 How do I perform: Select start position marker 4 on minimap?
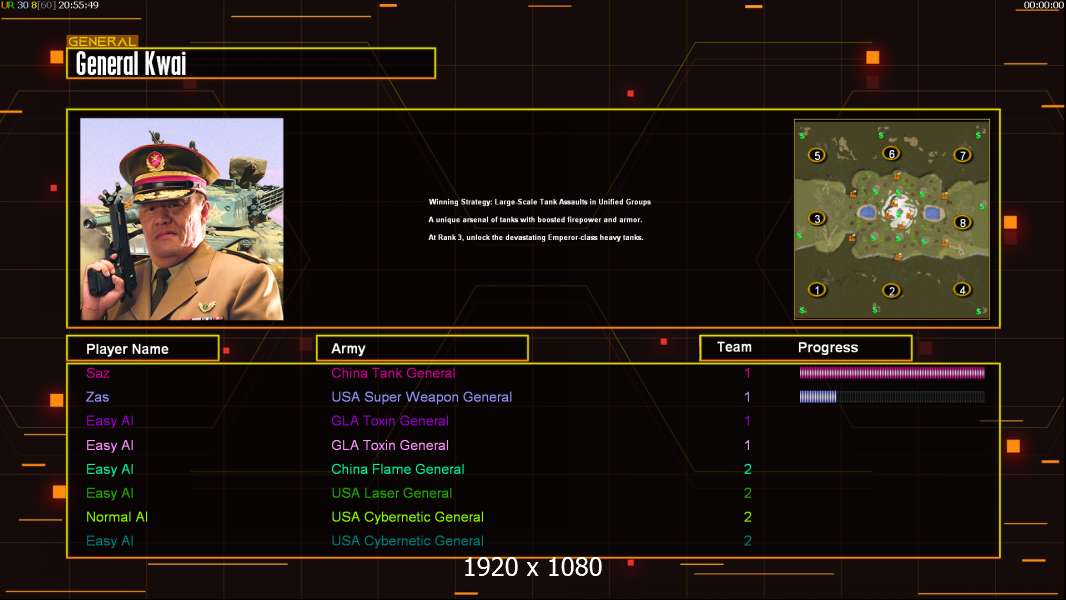point(962,289)
